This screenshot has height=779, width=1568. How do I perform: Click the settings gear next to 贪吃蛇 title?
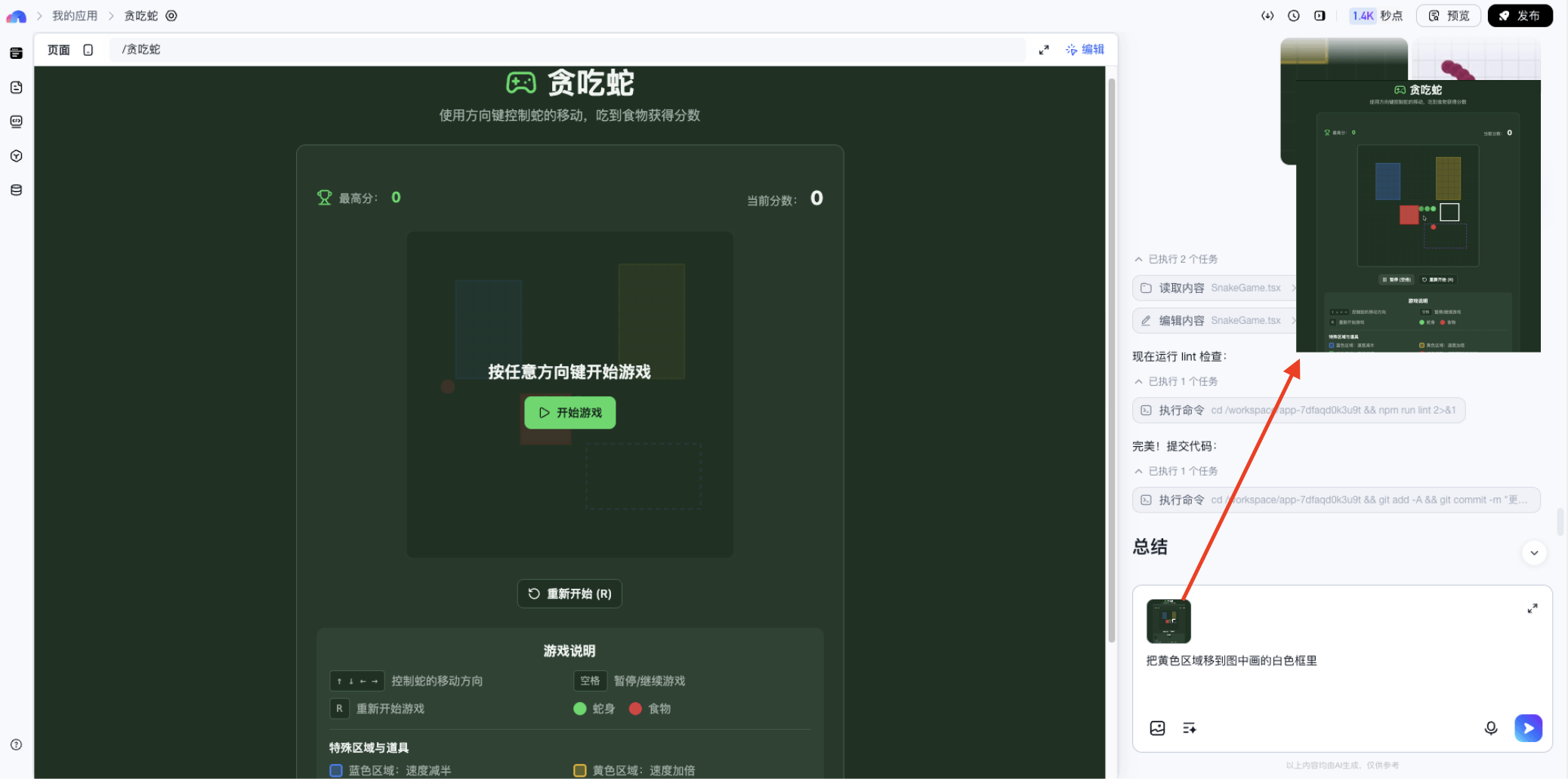(x=171, y=15)
